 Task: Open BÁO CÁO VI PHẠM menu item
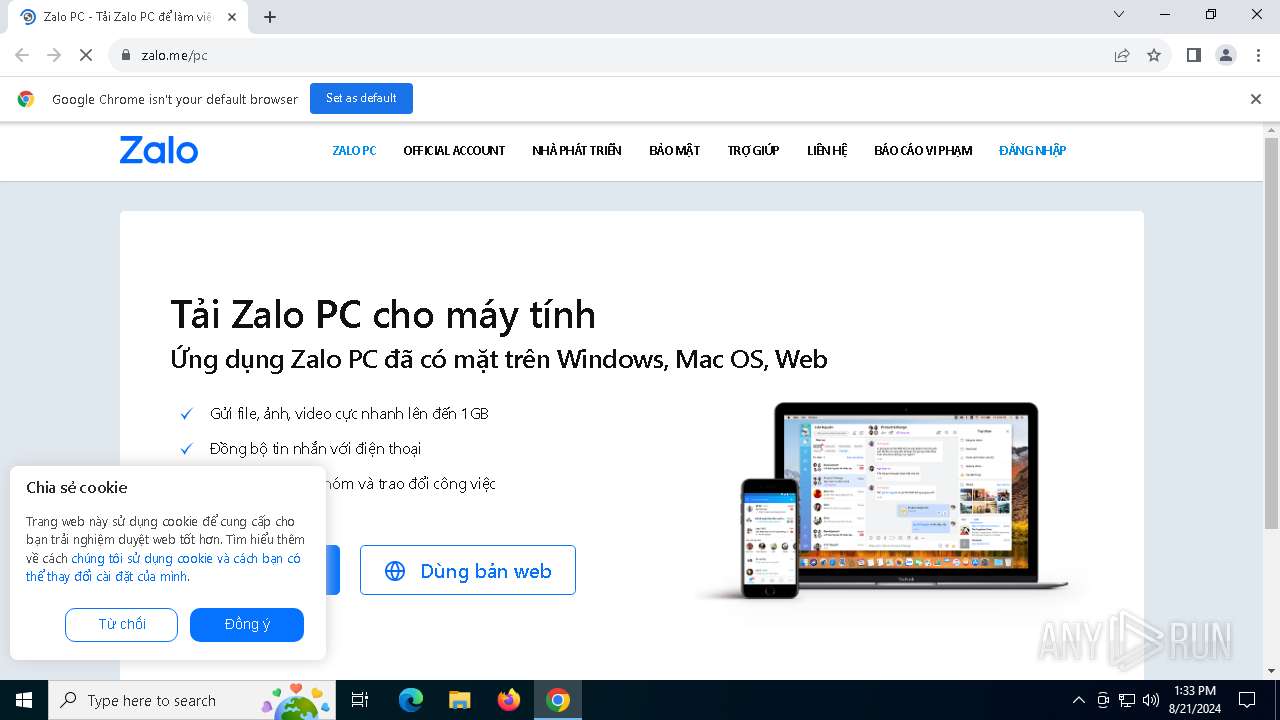point(923,150)
